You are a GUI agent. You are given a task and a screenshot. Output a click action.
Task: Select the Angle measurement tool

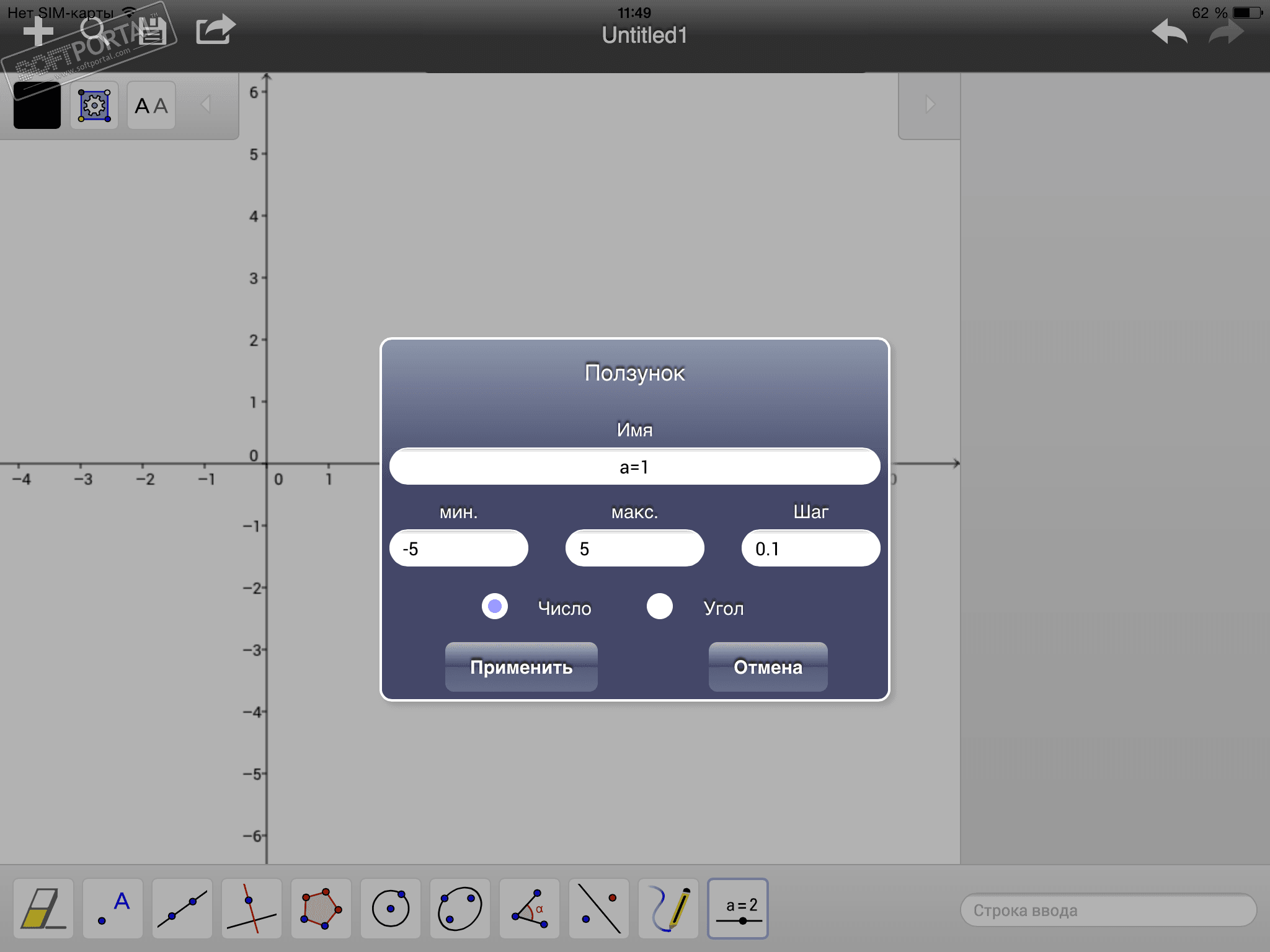[530, 908]
